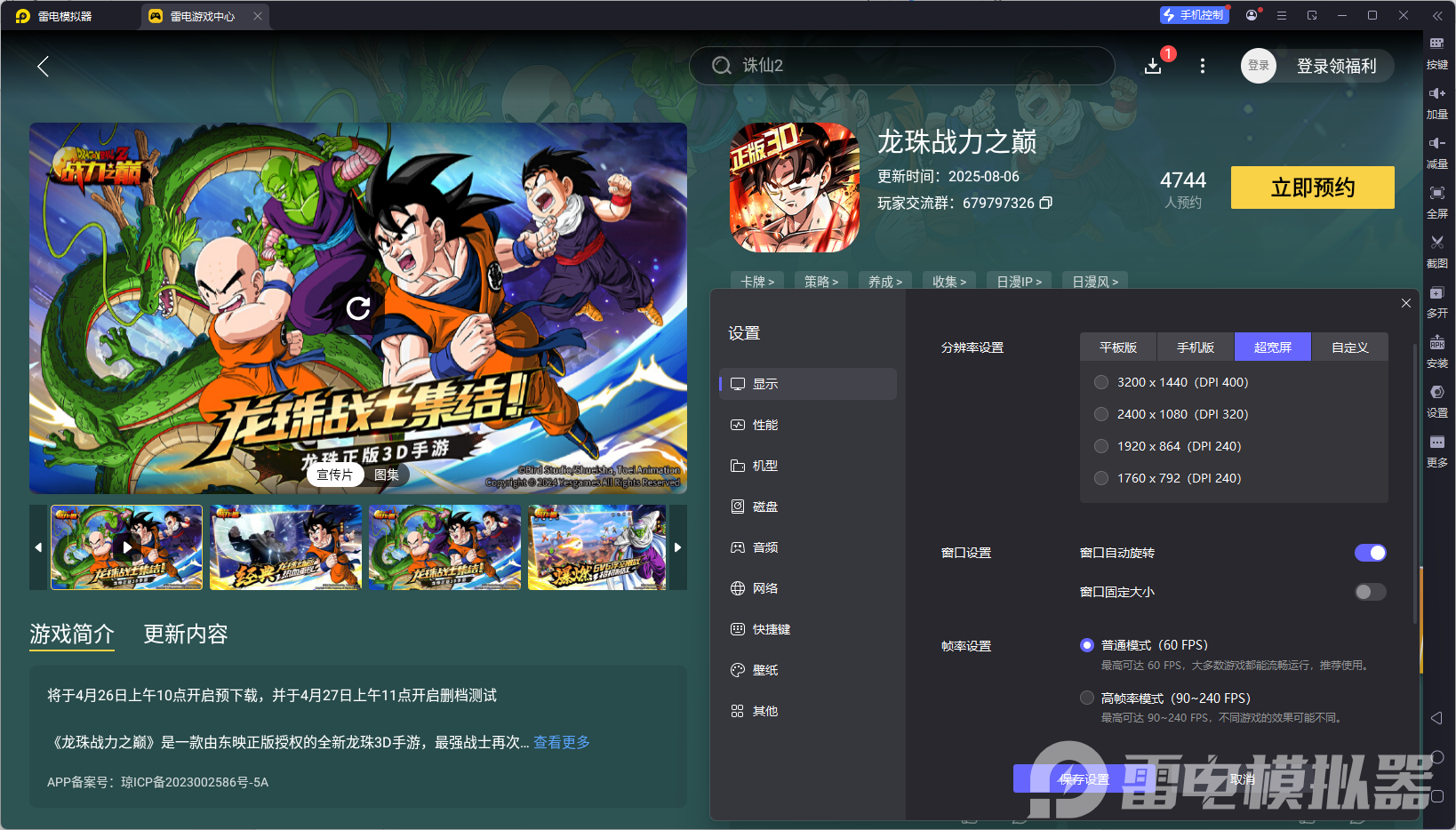The image size is (1456, 830).
Task: Click the 登录 avatar circle
Action: tap(1258, 66)
